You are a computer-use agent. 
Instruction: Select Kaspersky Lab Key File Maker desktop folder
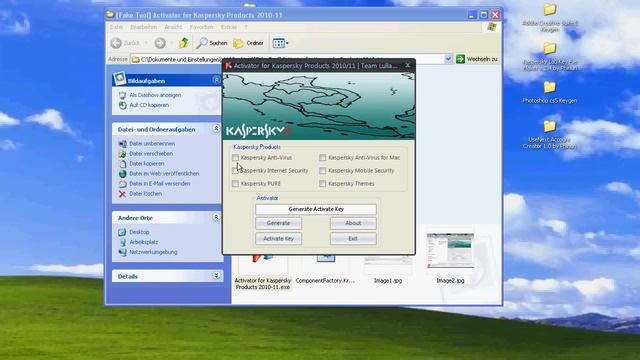click(x=550, y=57)
